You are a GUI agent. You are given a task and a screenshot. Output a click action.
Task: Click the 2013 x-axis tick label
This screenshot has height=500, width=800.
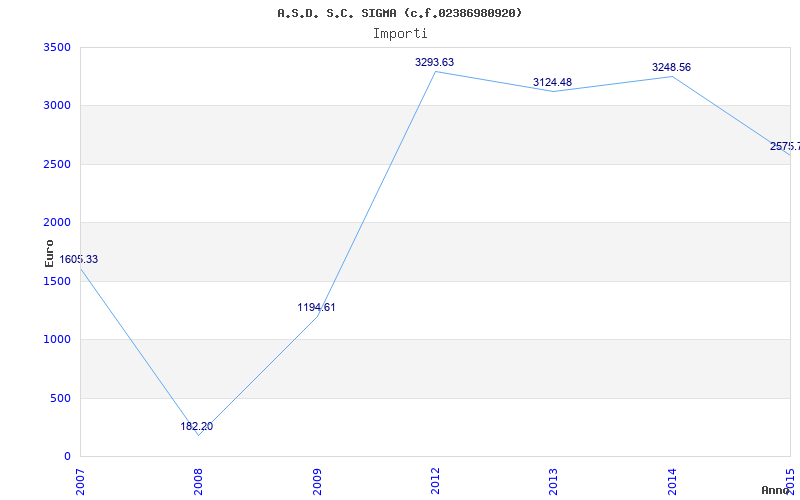point(554,479)
